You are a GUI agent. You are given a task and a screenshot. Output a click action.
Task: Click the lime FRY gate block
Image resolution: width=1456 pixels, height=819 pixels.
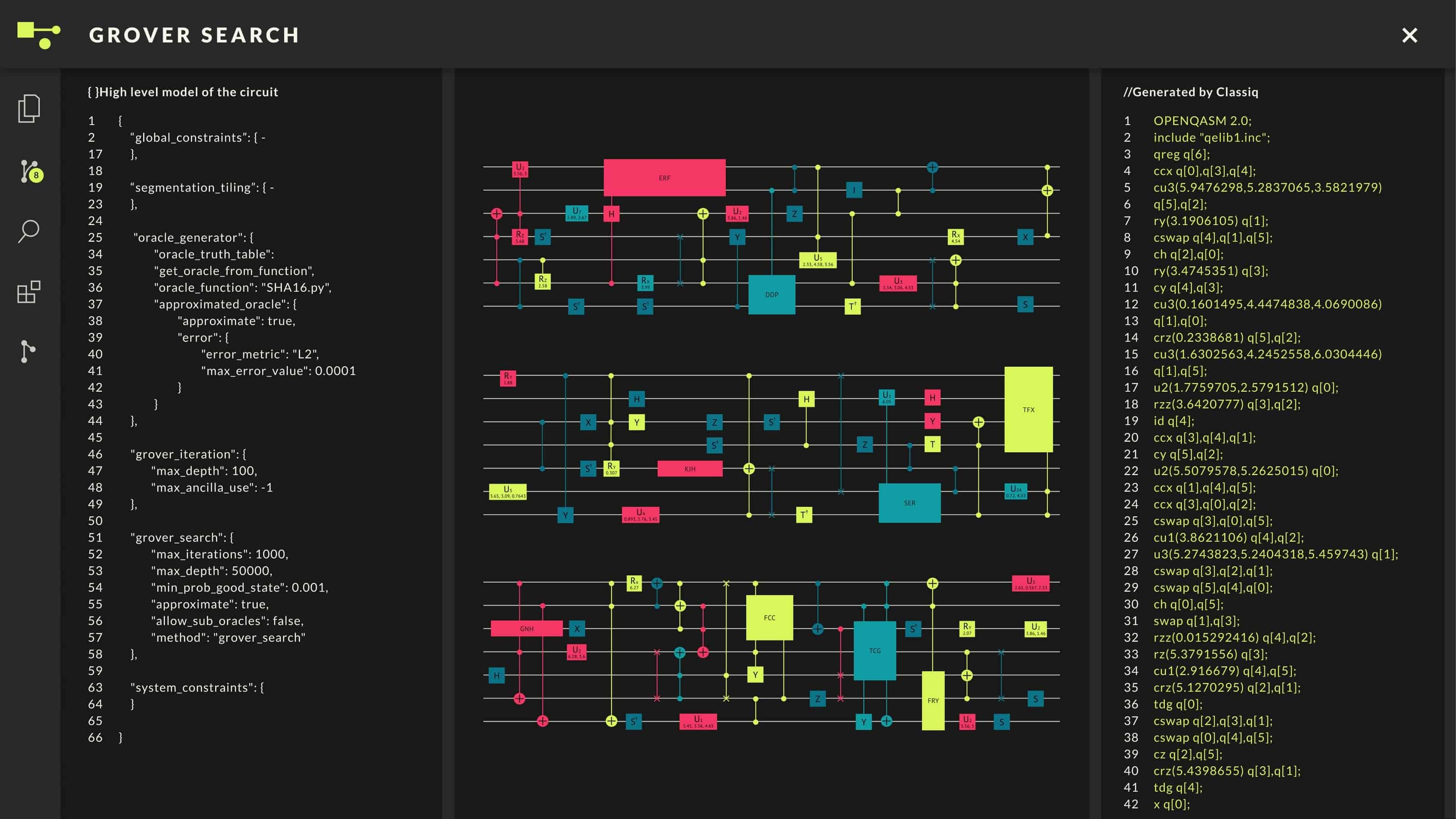(x=933, y=700)
